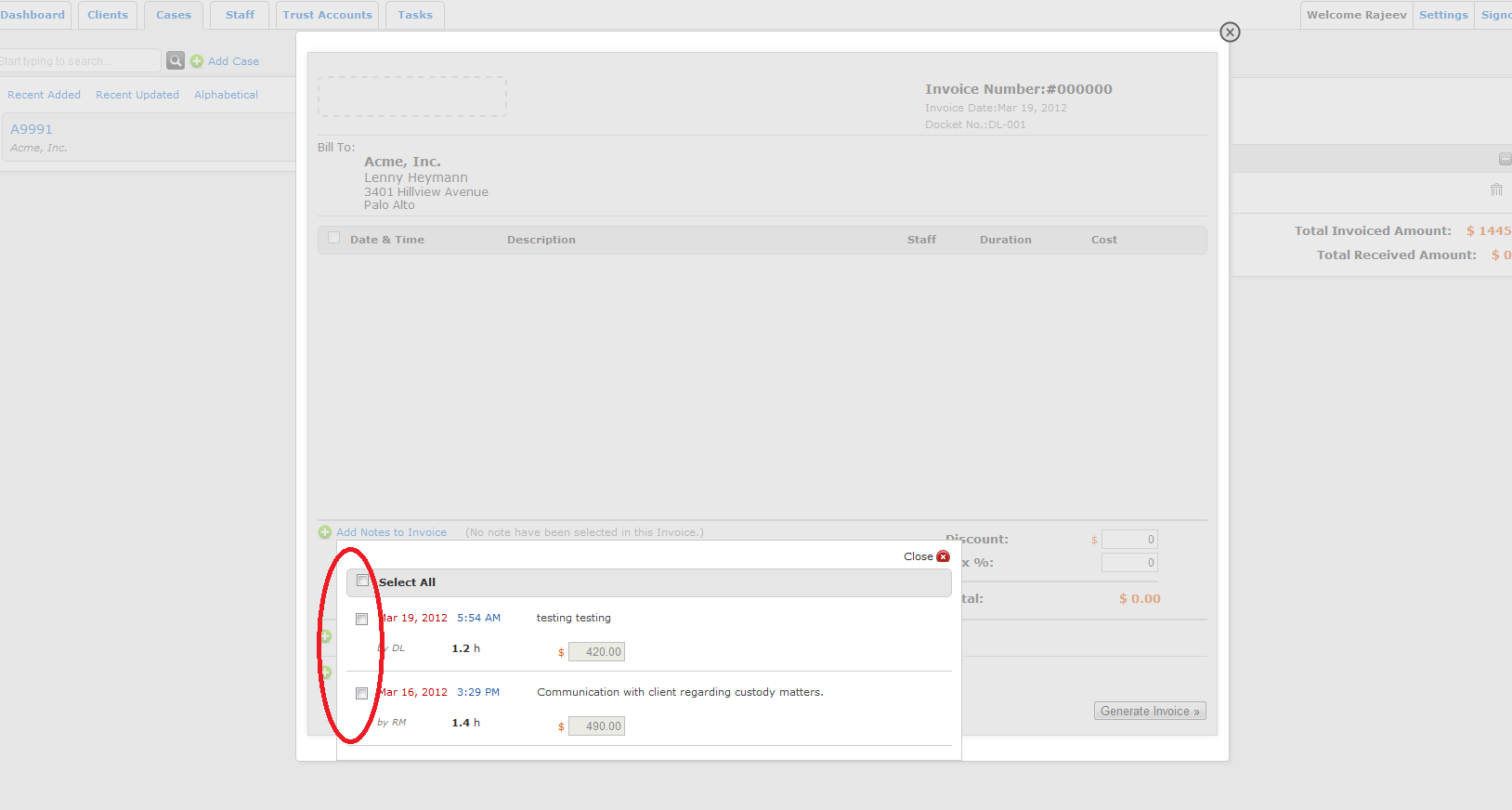This screenshot has width=1512, height=810.
Task: Go to the Tasks tab
Action: pyautogui.click(x=415, y=15)
